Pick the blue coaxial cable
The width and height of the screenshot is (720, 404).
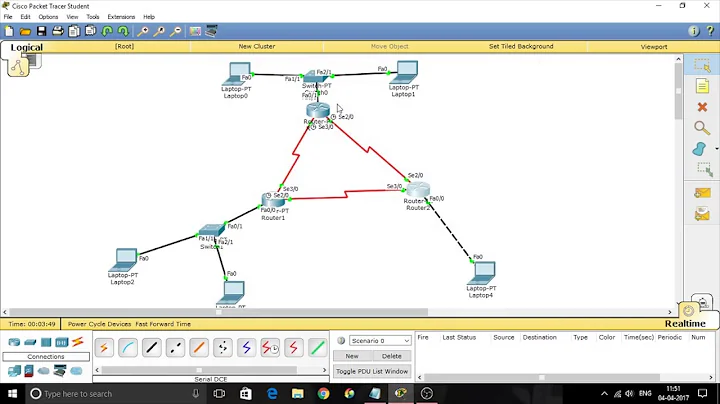click(x=246, y=348)
